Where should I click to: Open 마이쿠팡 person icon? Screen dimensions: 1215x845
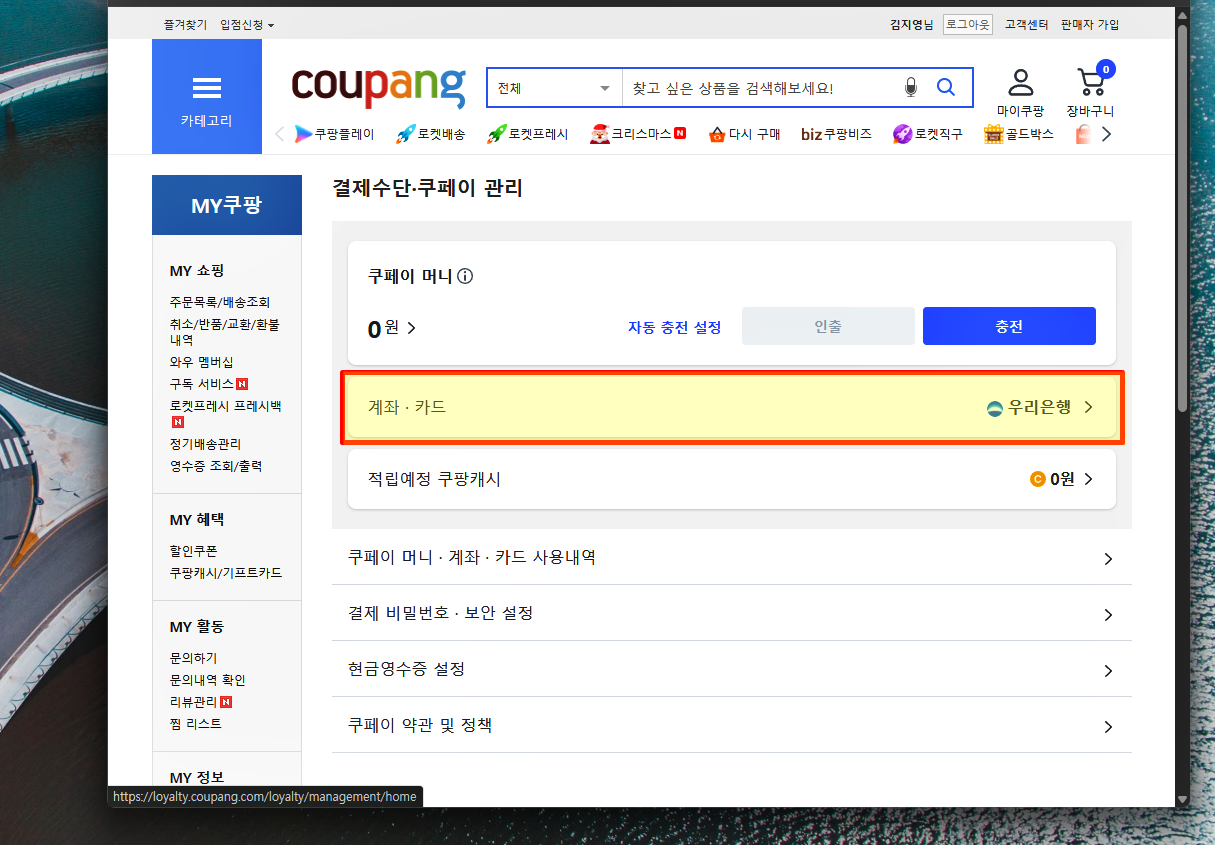[x=1020, y=81]
